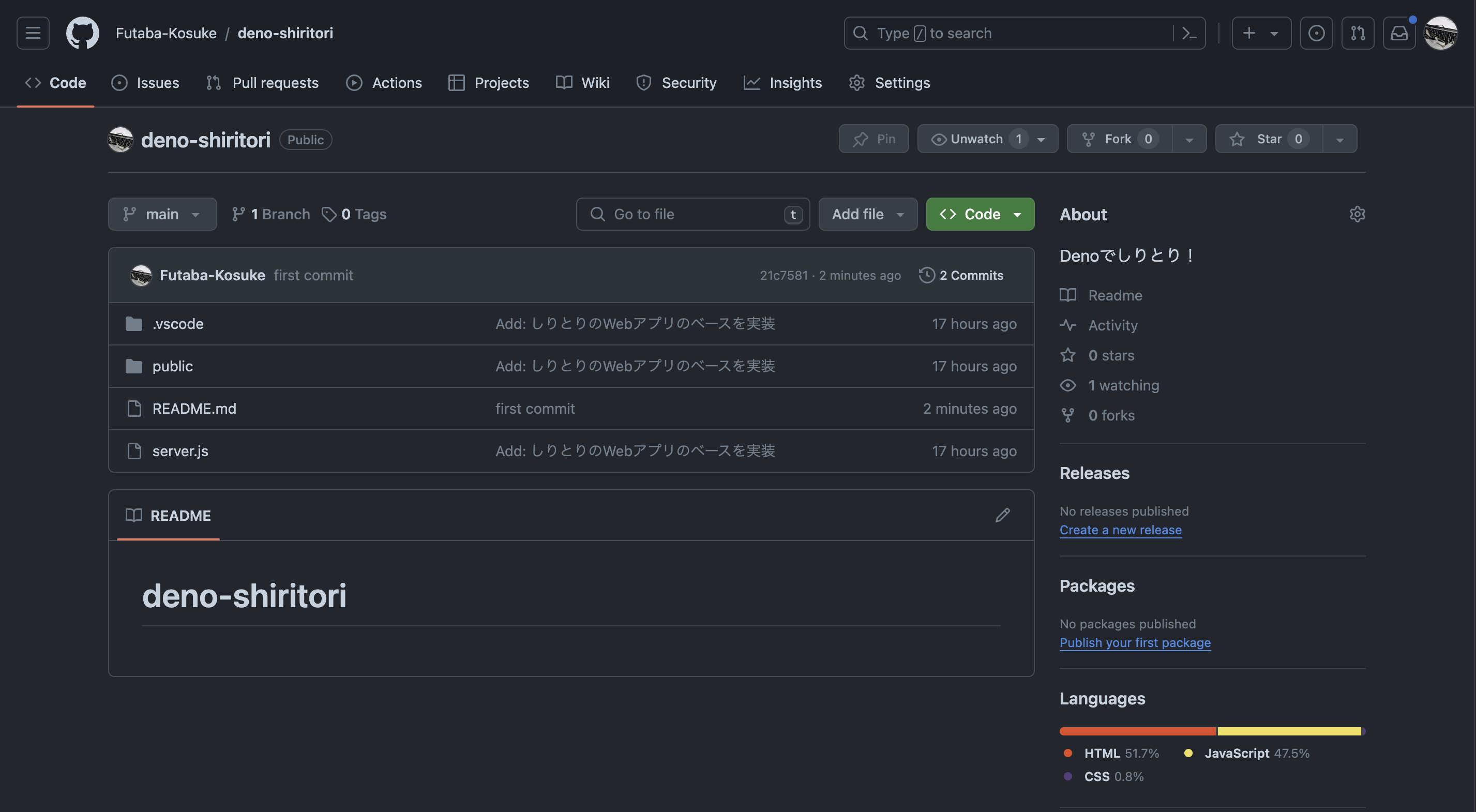The image size is (1476, 812).
Task: Expand the green Code dropdown
Action: click(980, 214)
